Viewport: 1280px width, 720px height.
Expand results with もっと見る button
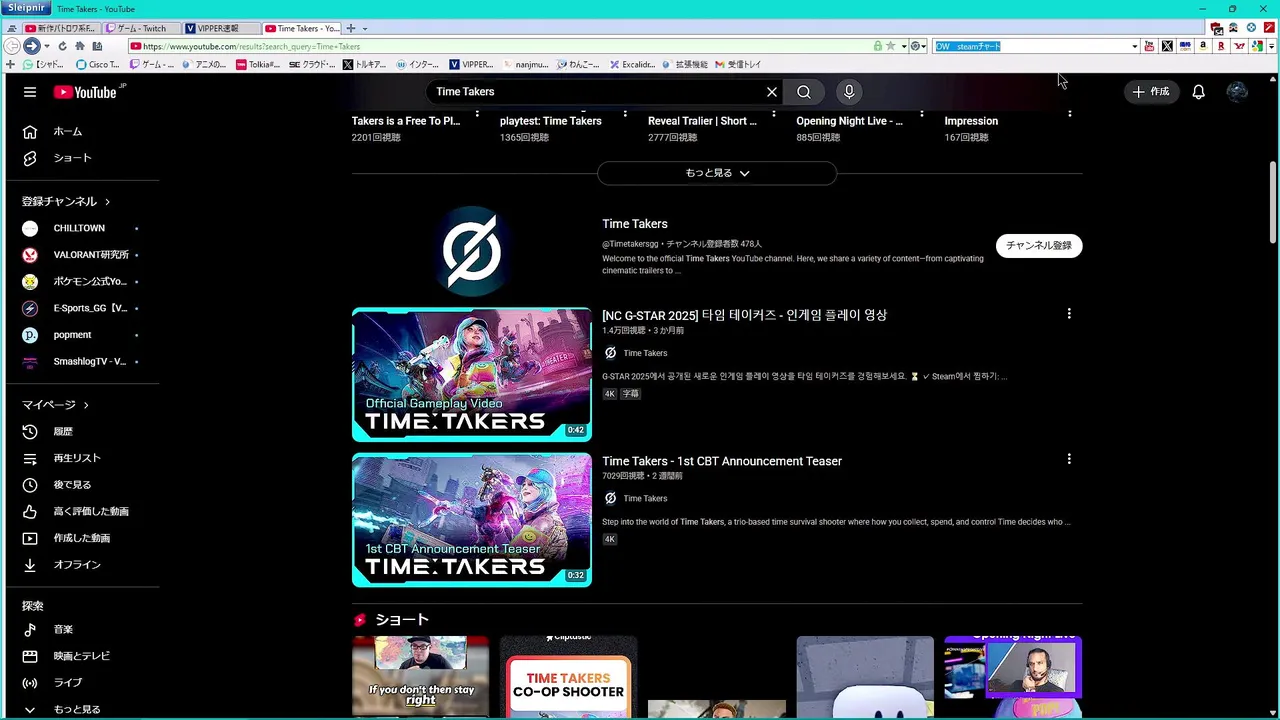coord(717,173)
